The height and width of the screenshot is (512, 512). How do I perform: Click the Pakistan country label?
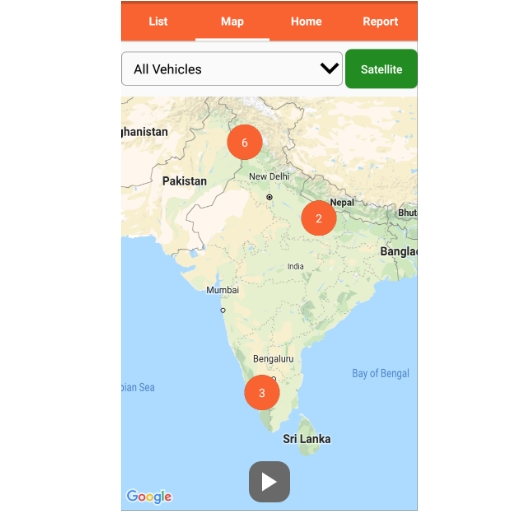click(x=184, y=181)
